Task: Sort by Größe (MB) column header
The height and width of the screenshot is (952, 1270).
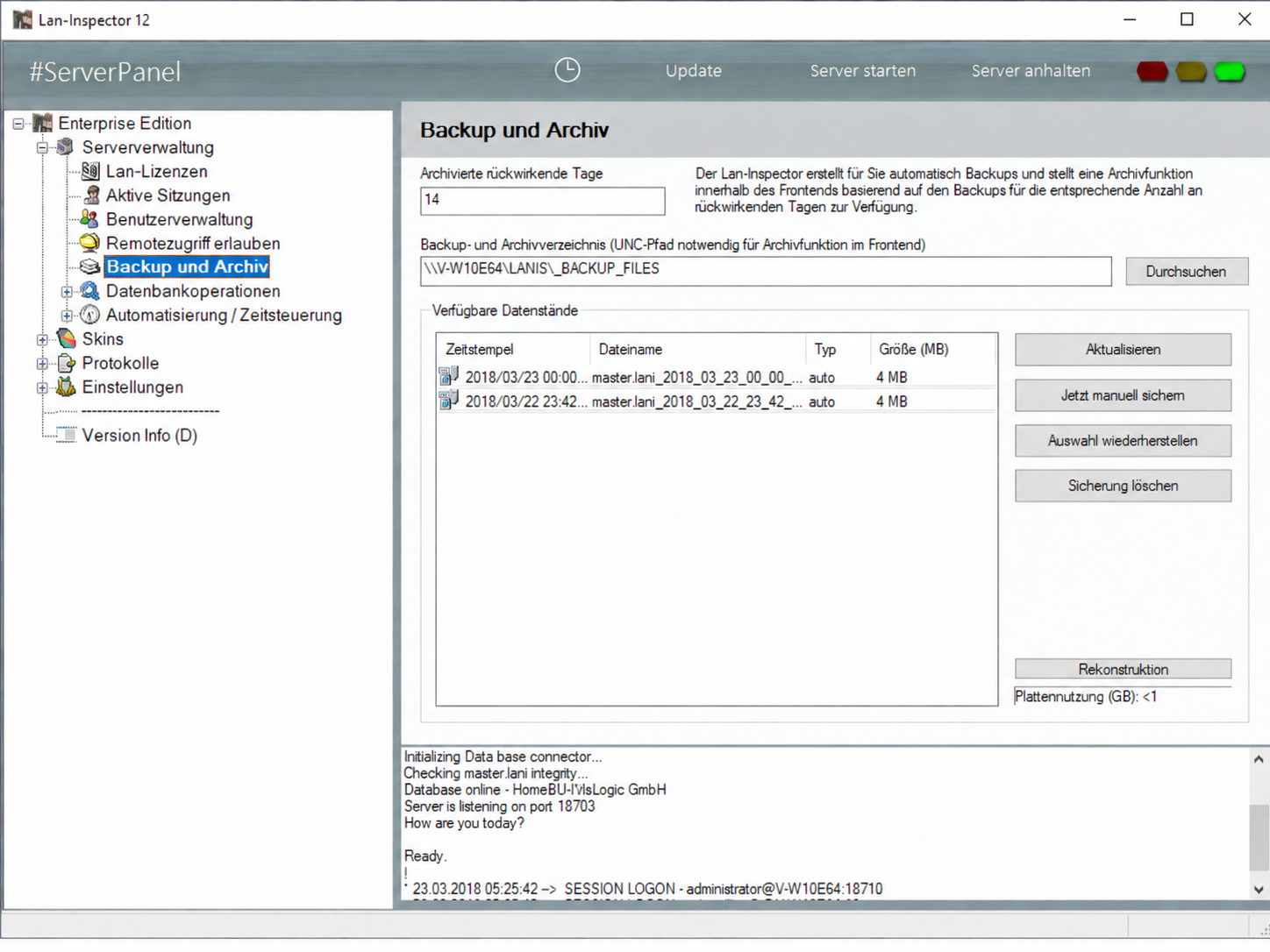Action: 932,349
